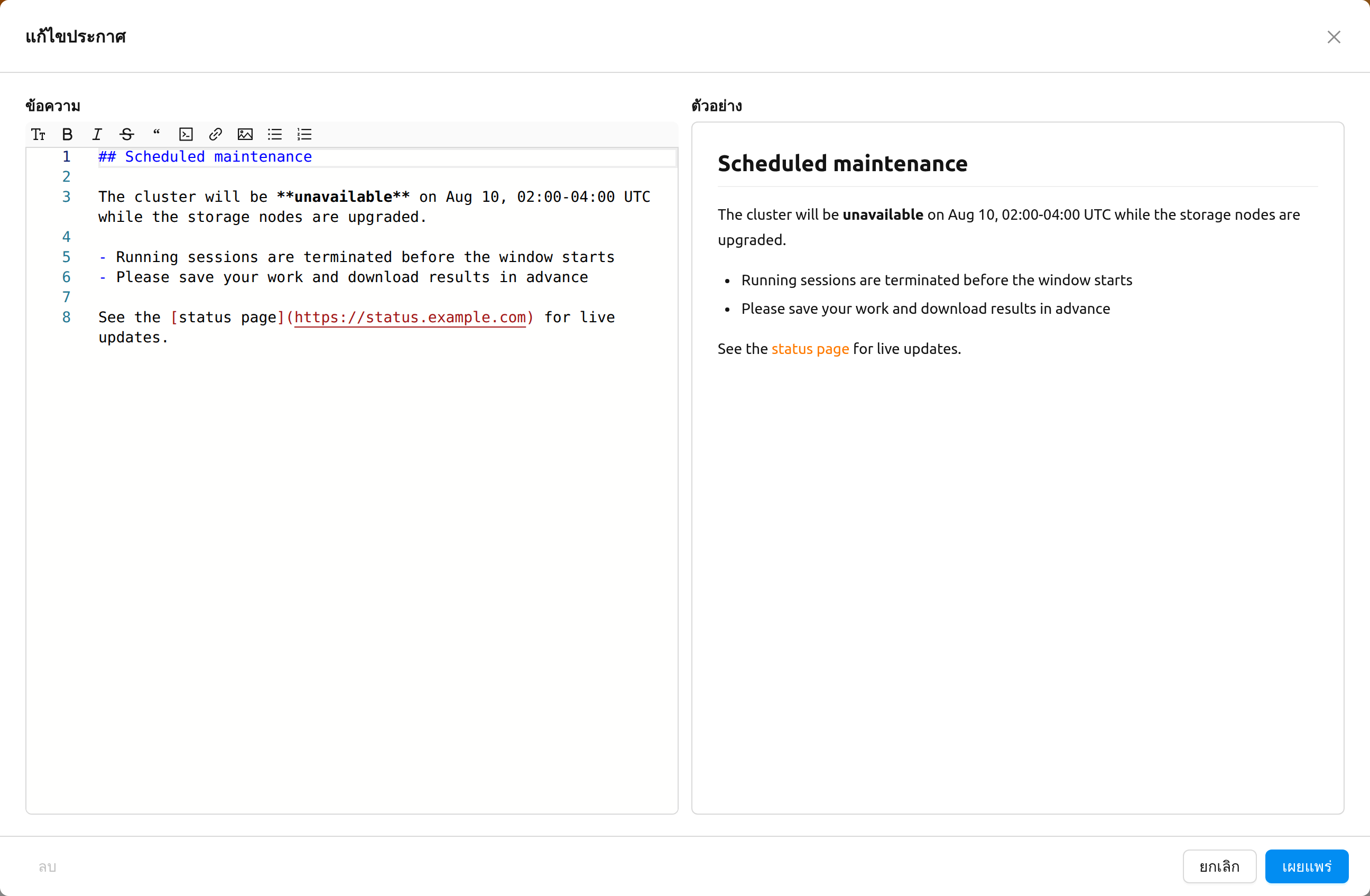Insert an image using the picture icon
This screenshot has height=896, width=1370.
click(x=245, y=135)
